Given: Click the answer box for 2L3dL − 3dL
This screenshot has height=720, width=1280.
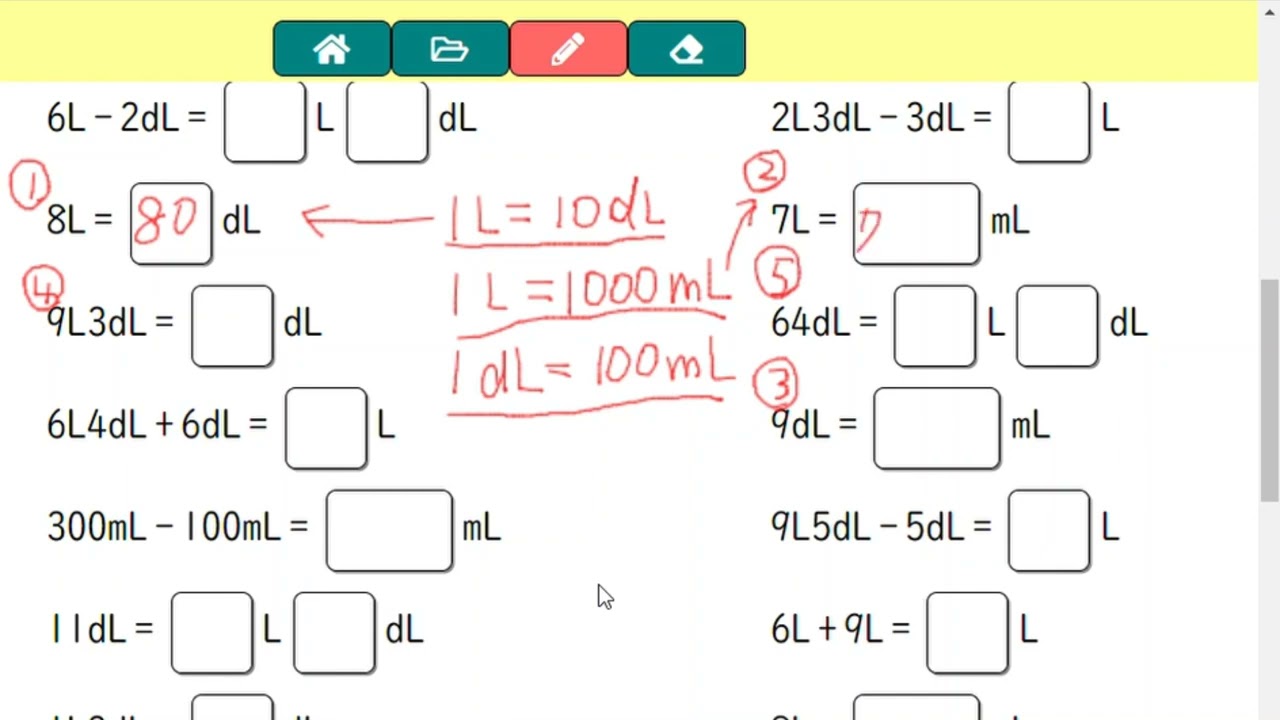Looking at the screenshot, I should [x=1049, y=120].
